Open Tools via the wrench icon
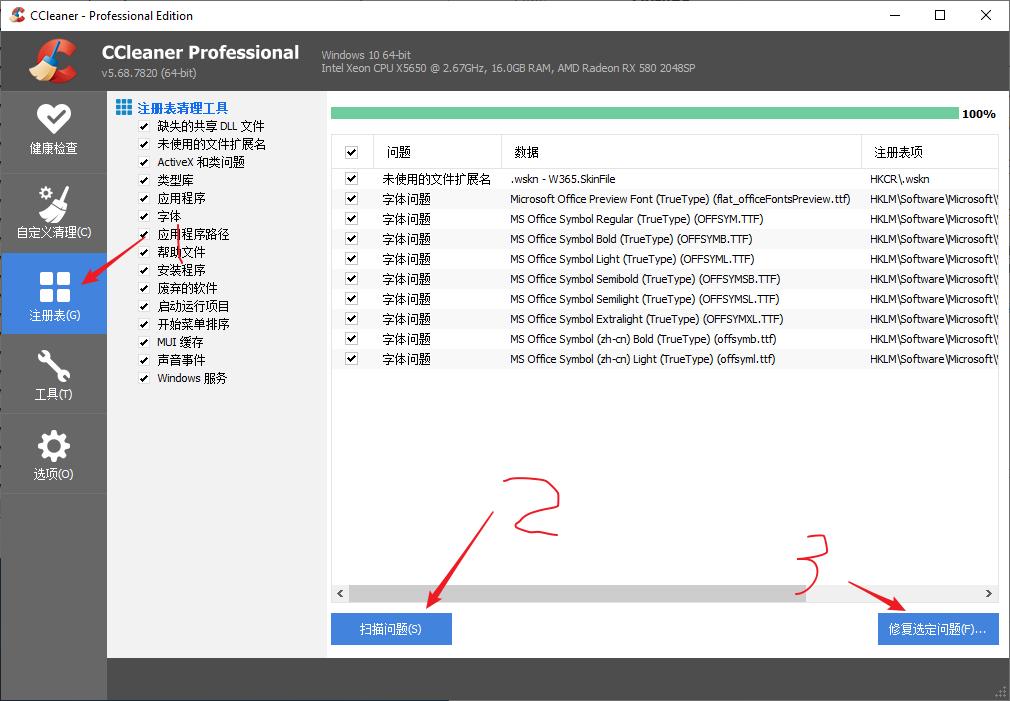The image size is (1010, 701). pos(52,368)
